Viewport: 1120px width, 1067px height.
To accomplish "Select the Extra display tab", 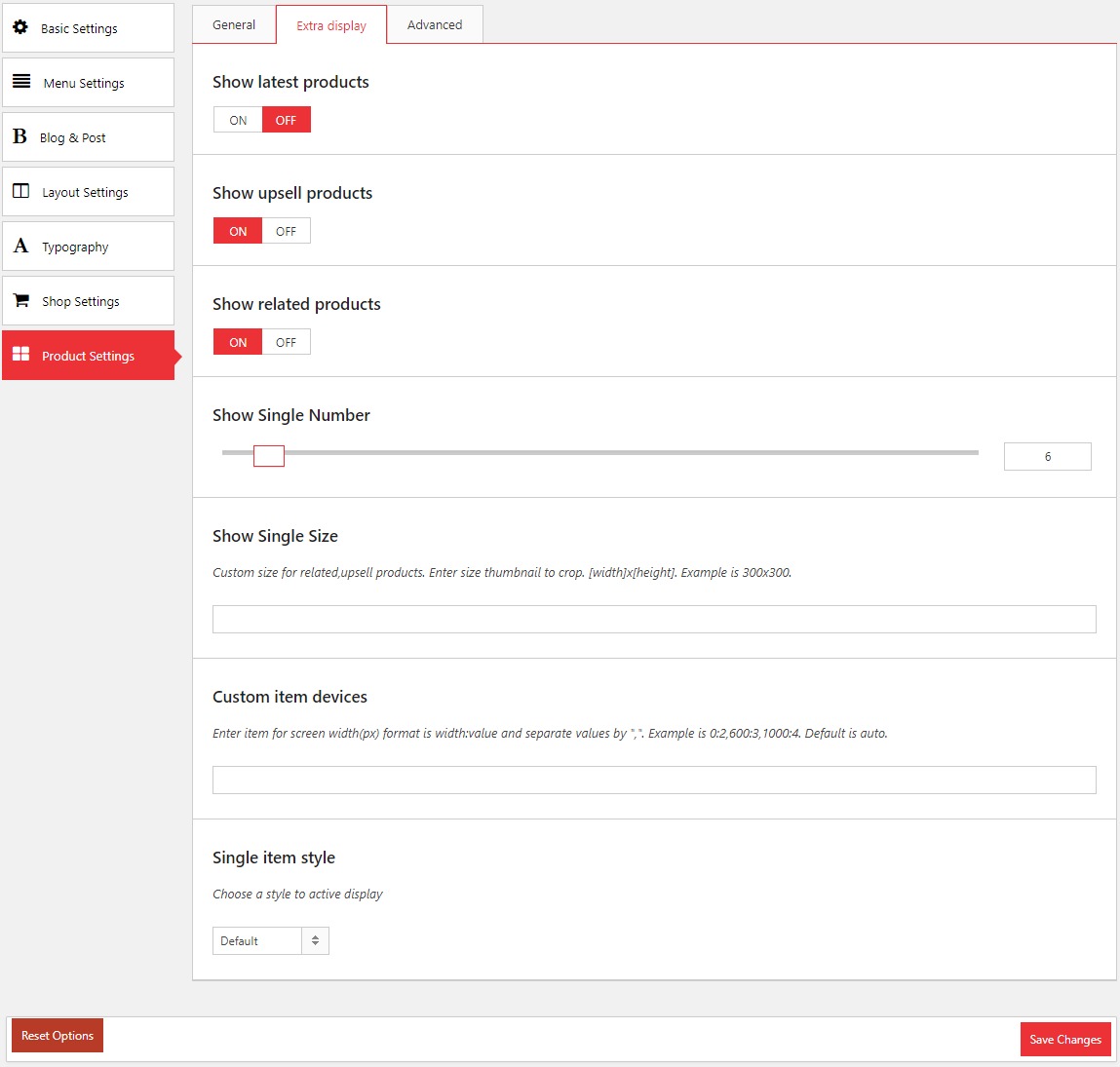I will tap(331, 25).
